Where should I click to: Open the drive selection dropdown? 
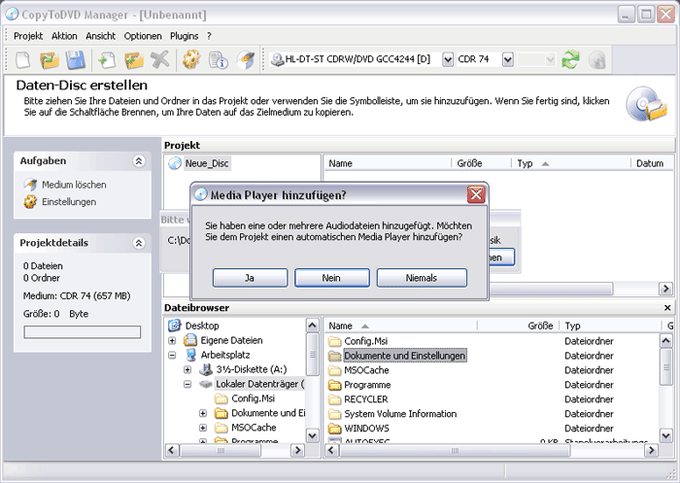click(x=448, y=59)
